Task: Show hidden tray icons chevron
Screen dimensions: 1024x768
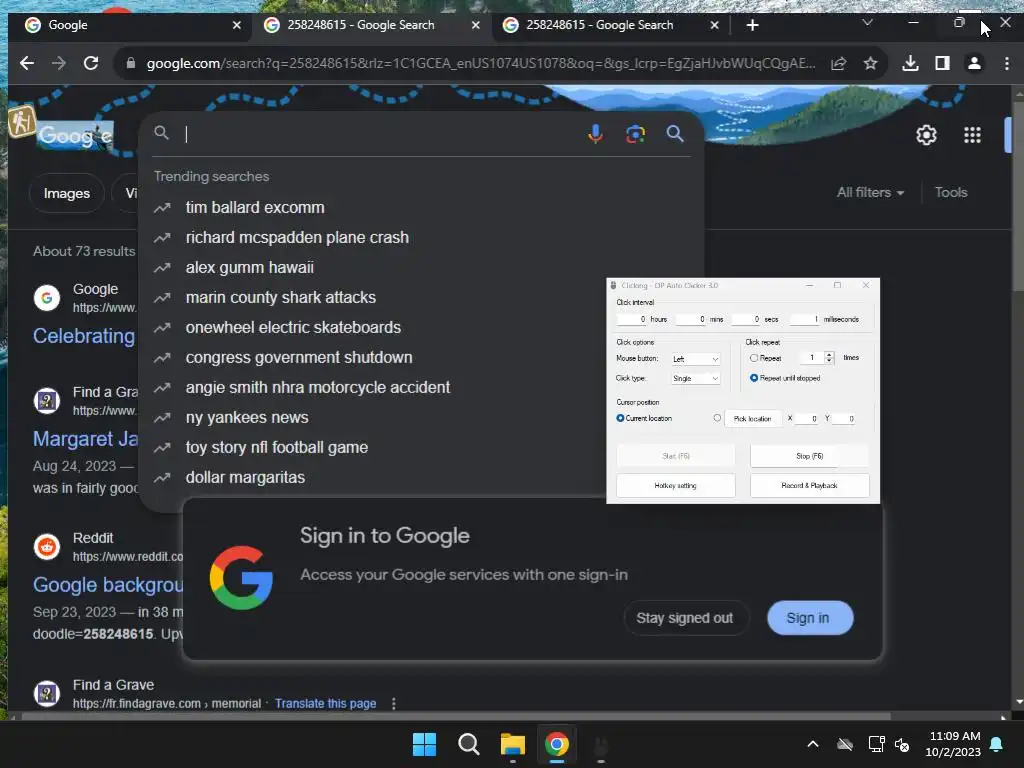Action: (813, 744)
